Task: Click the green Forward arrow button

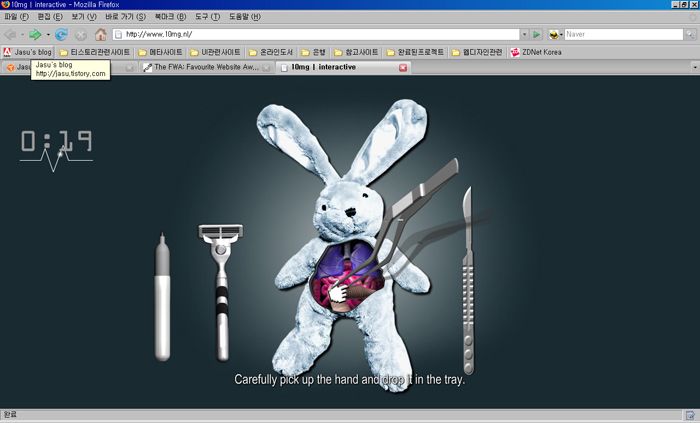Action: click(35, 34)
